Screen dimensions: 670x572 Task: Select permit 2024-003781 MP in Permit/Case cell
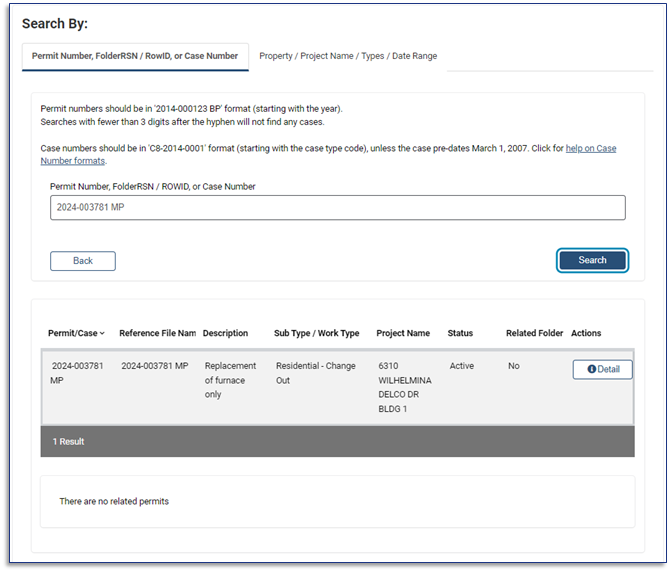coord(77,373)
